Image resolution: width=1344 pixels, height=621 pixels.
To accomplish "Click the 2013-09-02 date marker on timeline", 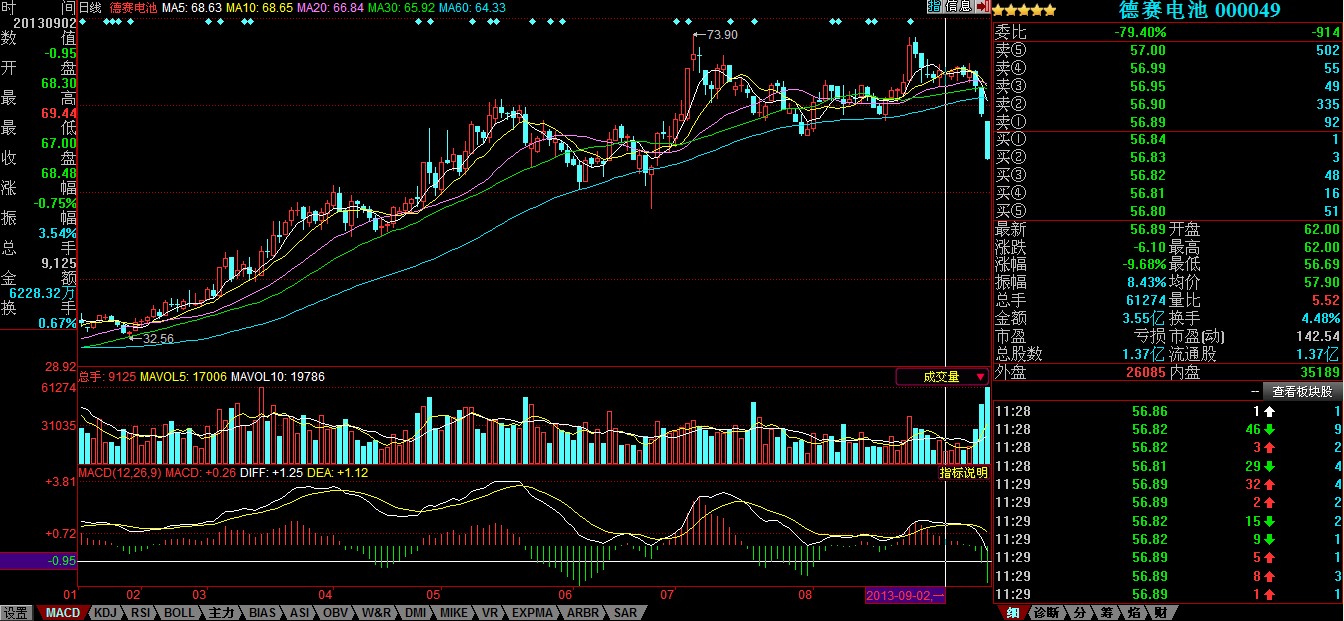I will click(x=904, y=596).
